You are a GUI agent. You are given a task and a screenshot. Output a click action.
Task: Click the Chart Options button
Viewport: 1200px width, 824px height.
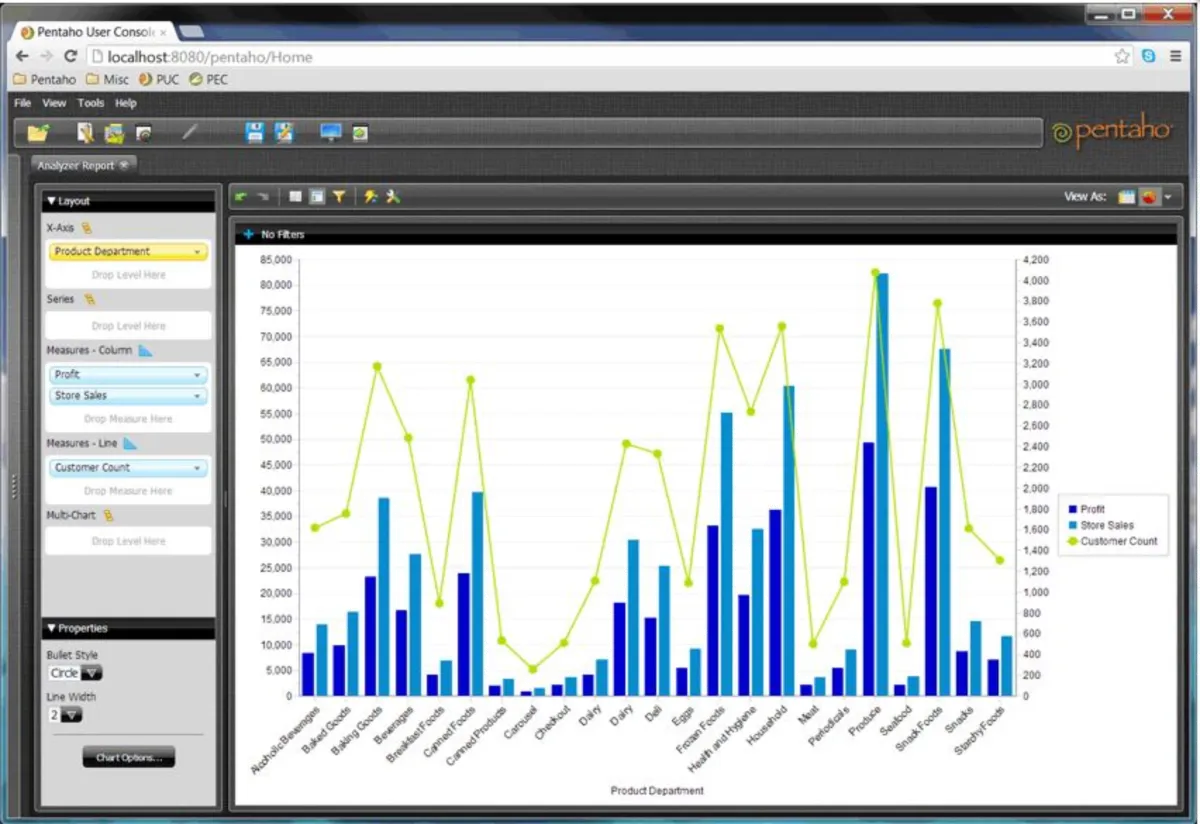coord(129,758)
